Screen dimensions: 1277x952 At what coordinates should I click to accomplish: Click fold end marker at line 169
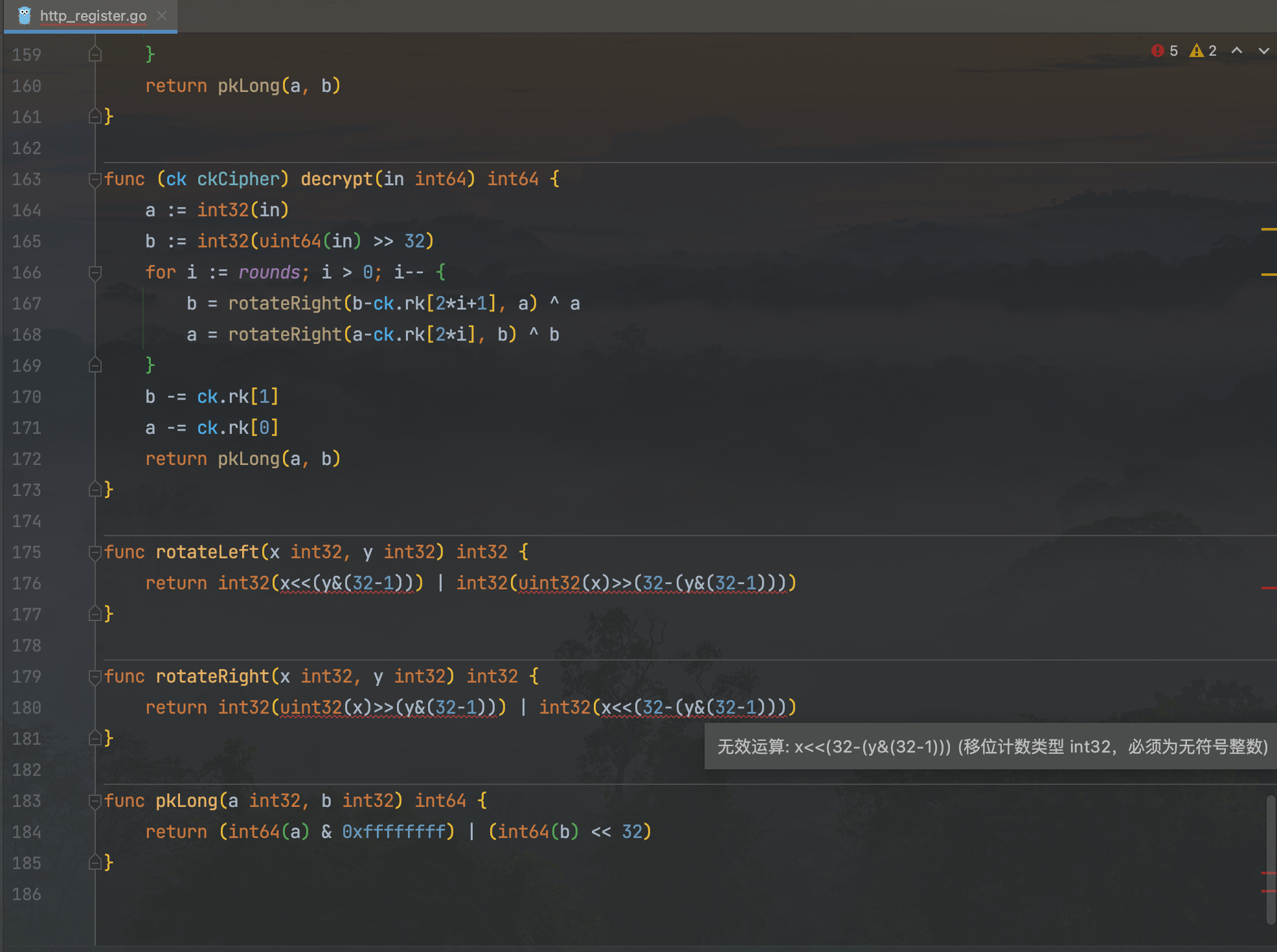coord(95,366)
